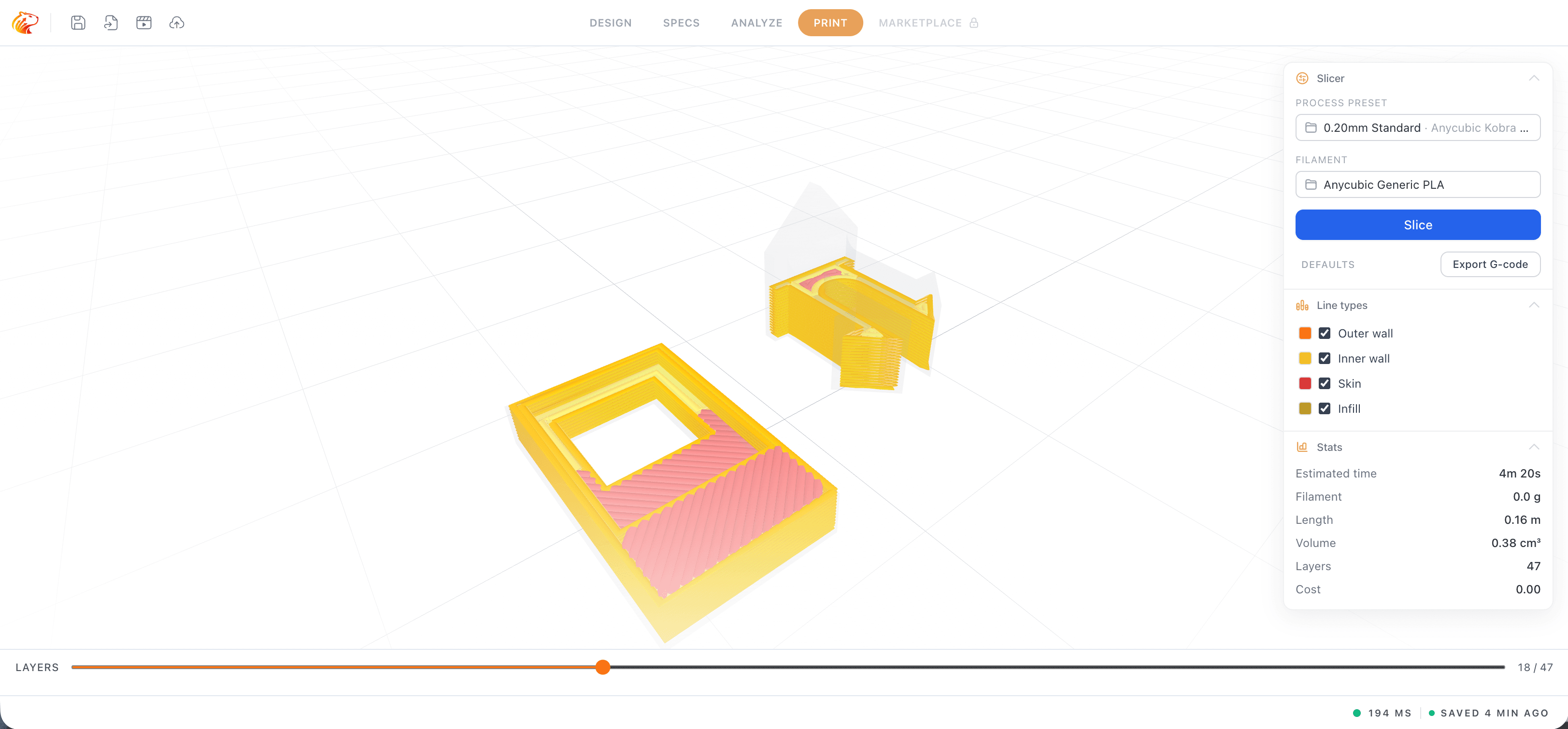The height and width of the screenshot is (729, 1568).
Task: Click the folder icon in Filament field
Action: 1311,184
